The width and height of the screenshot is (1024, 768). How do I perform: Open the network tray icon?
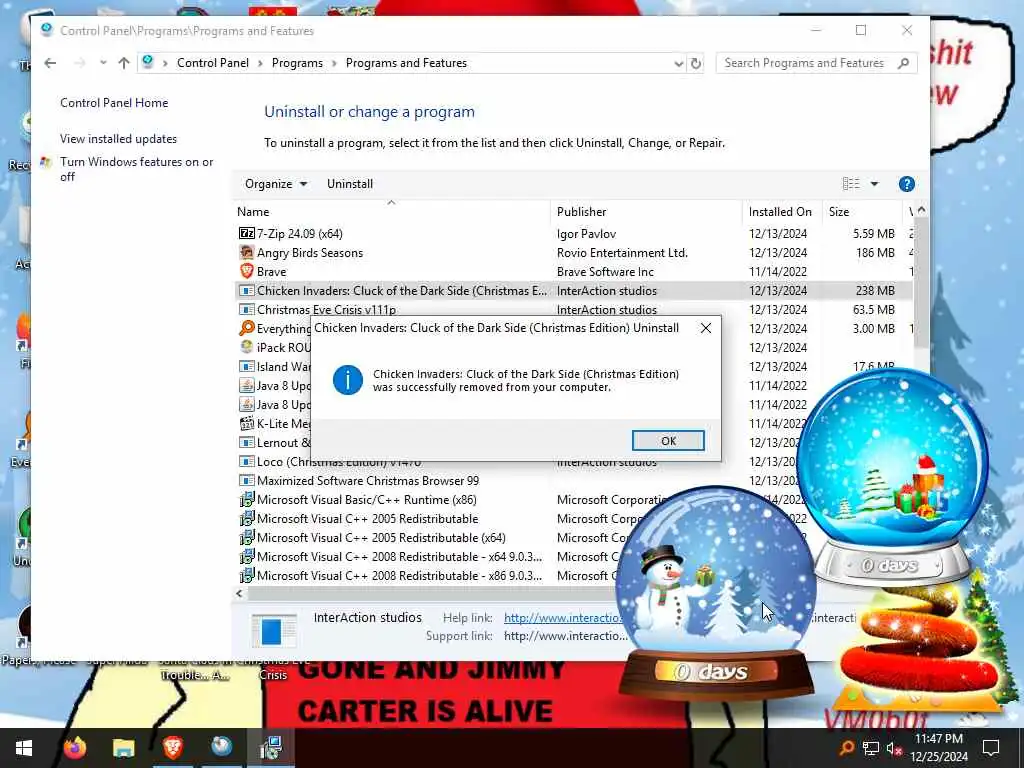point(871,748)
